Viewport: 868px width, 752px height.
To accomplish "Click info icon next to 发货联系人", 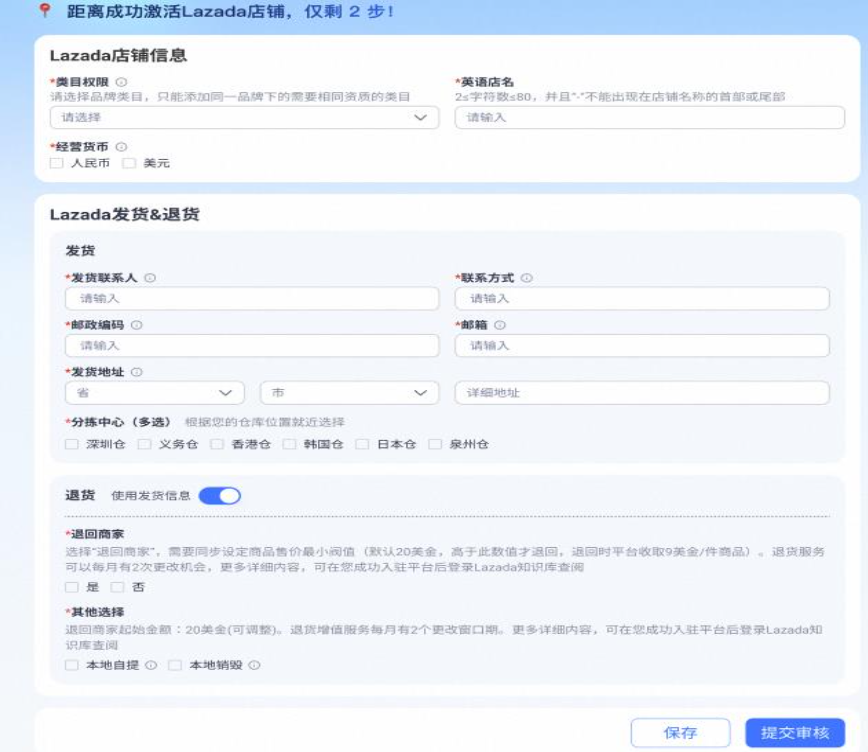I will click(150, 278).
